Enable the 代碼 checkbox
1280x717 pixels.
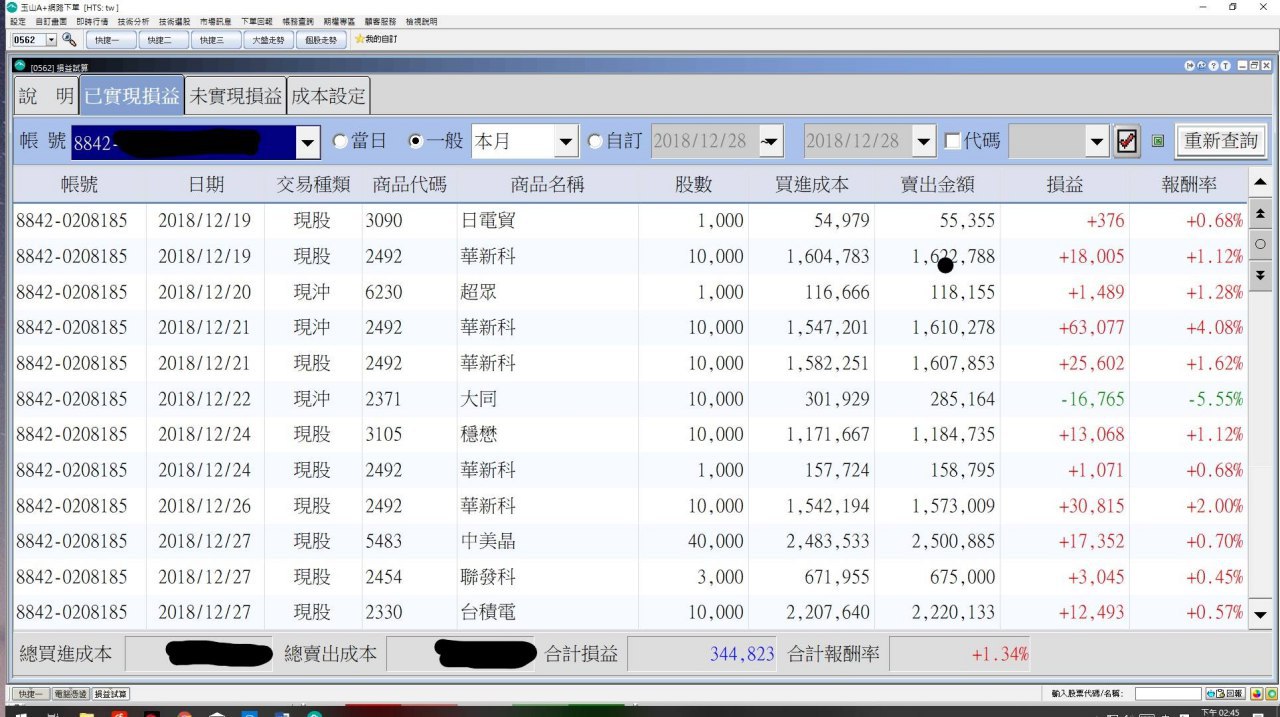pos(953,141)
